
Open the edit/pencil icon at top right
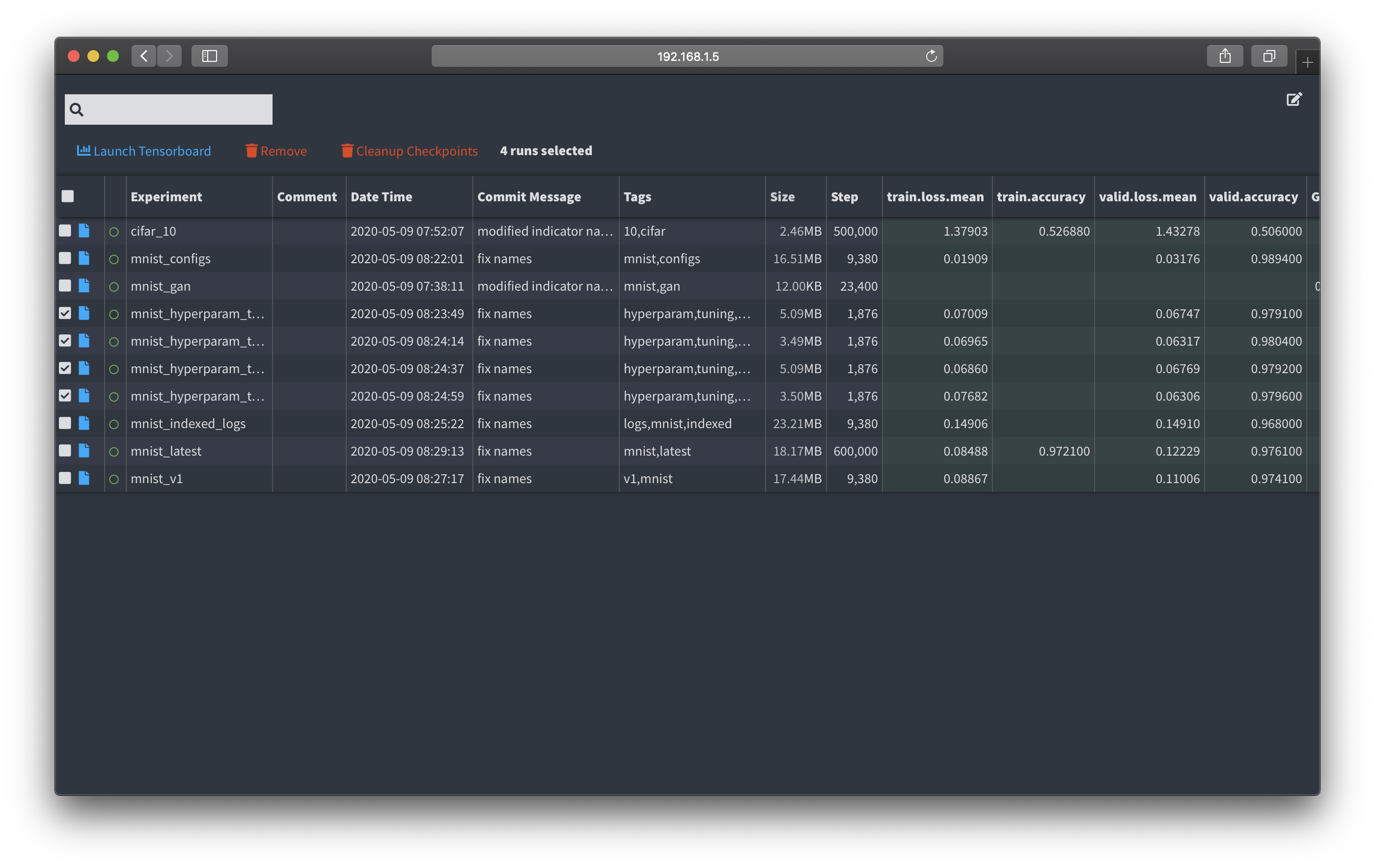pos(1294,99)
